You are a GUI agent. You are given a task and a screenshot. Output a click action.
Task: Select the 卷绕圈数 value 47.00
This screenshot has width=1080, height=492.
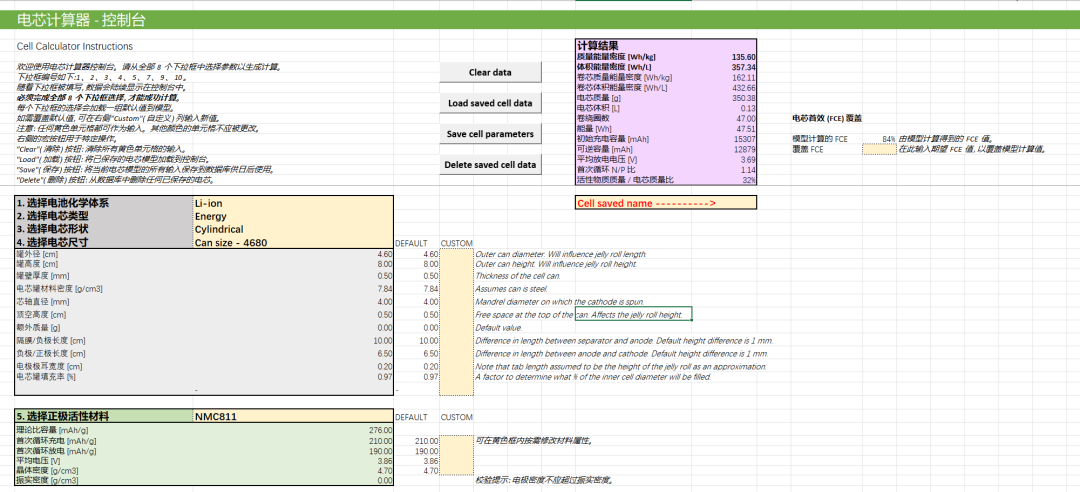[747, 119]
